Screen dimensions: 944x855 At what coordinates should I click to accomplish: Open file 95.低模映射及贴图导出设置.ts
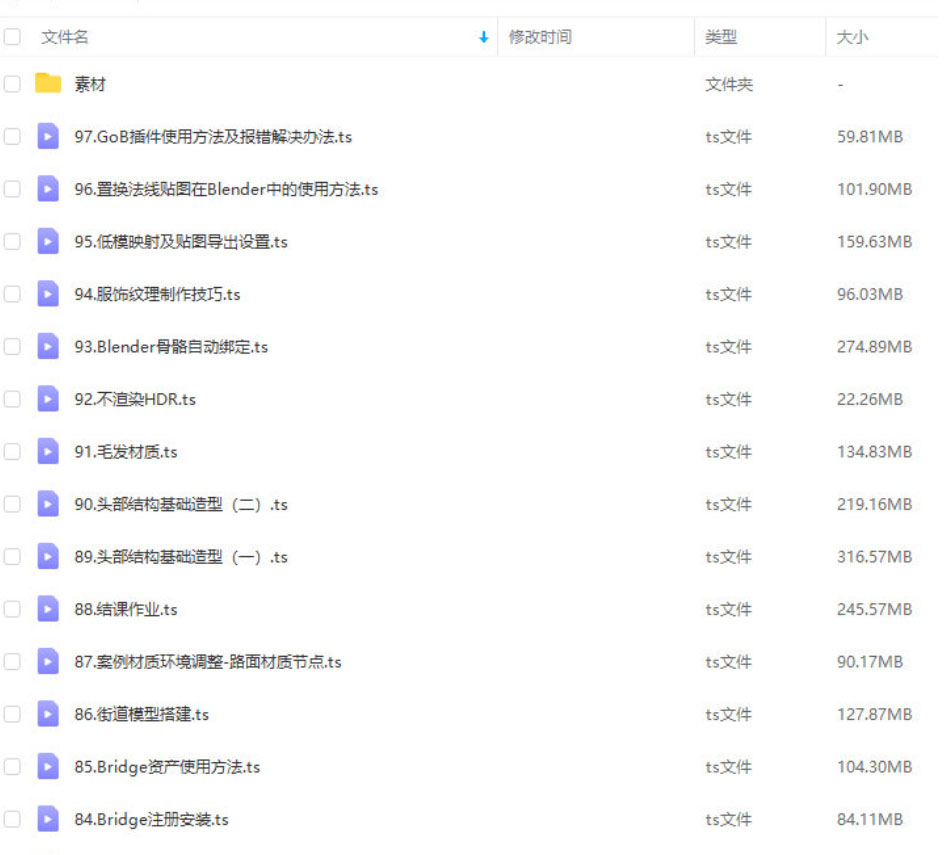click(181, 241)
